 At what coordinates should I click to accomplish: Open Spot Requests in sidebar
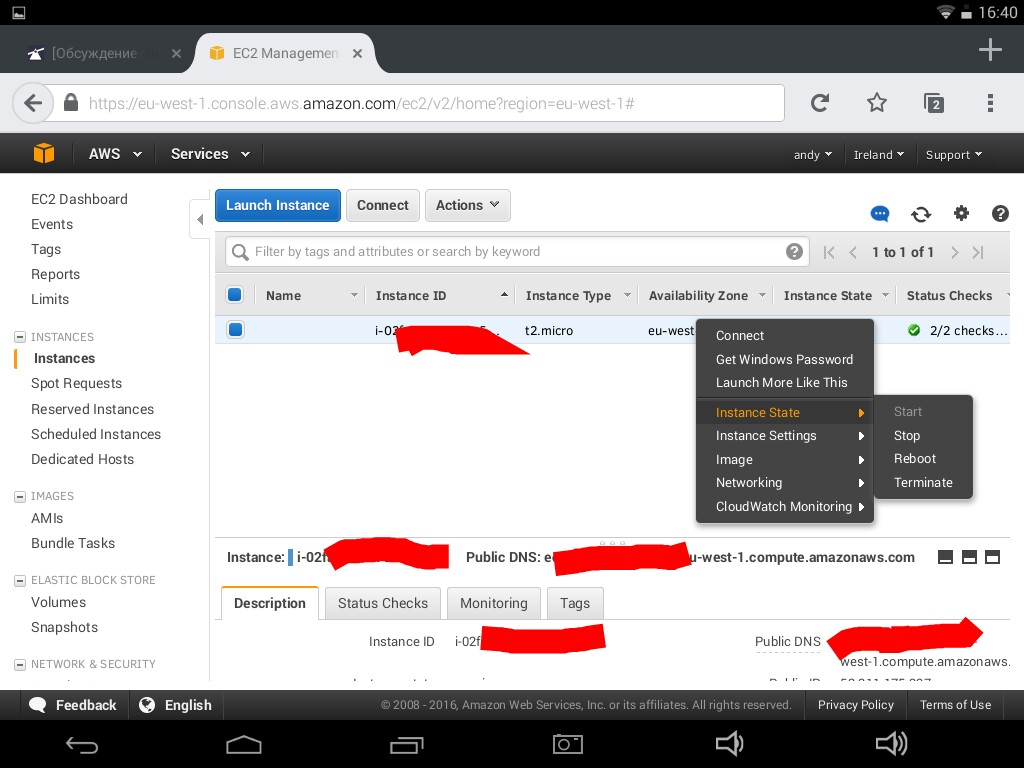click(76, 383)
